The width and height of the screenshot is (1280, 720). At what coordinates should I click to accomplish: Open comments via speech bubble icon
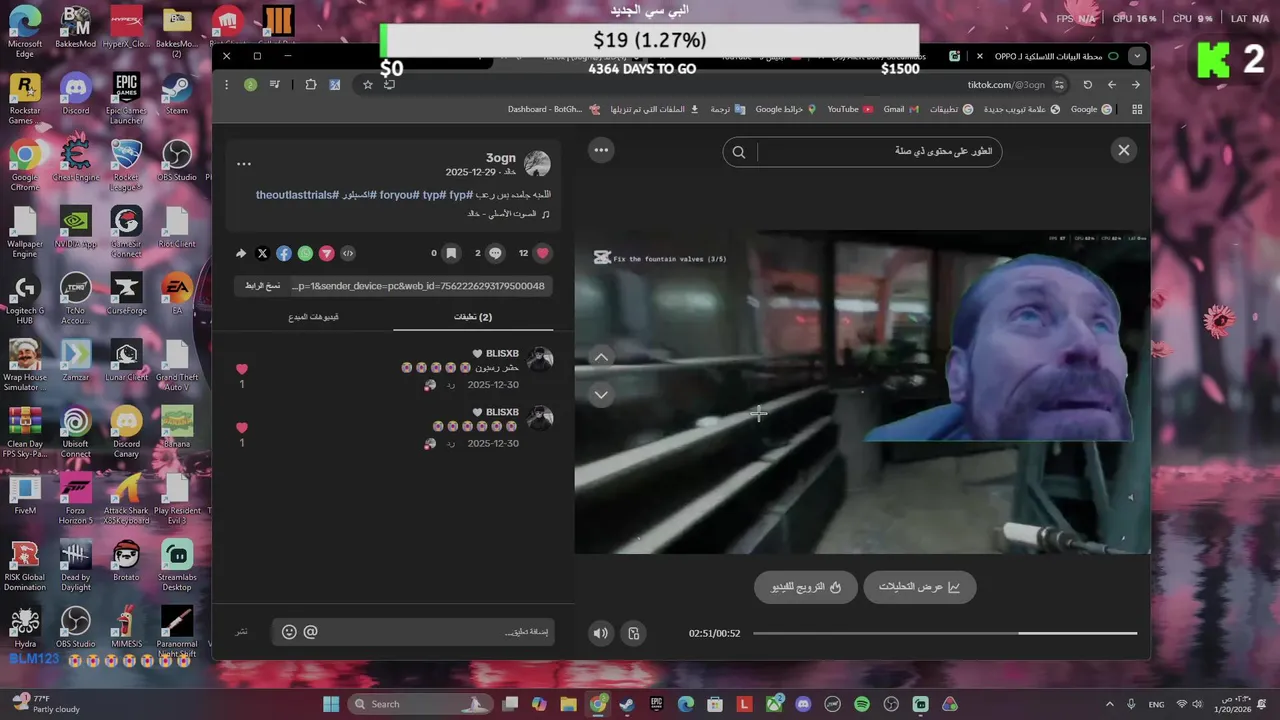click(495, 253)
